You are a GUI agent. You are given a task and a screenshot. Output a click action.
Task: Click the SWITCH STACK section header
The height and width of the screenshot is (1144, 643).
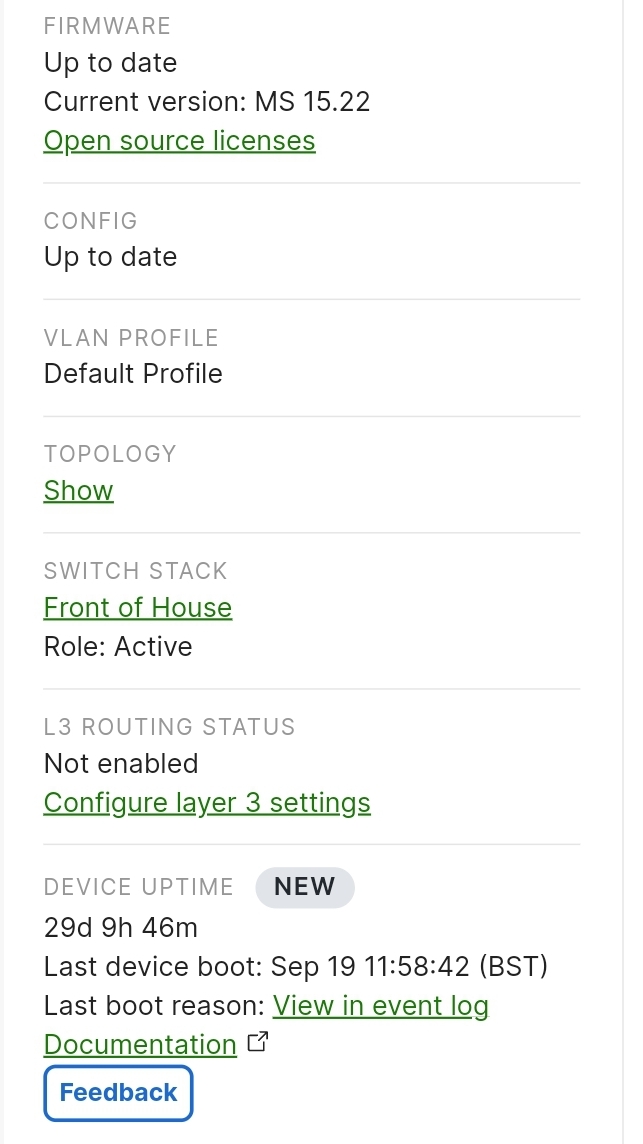135,571
